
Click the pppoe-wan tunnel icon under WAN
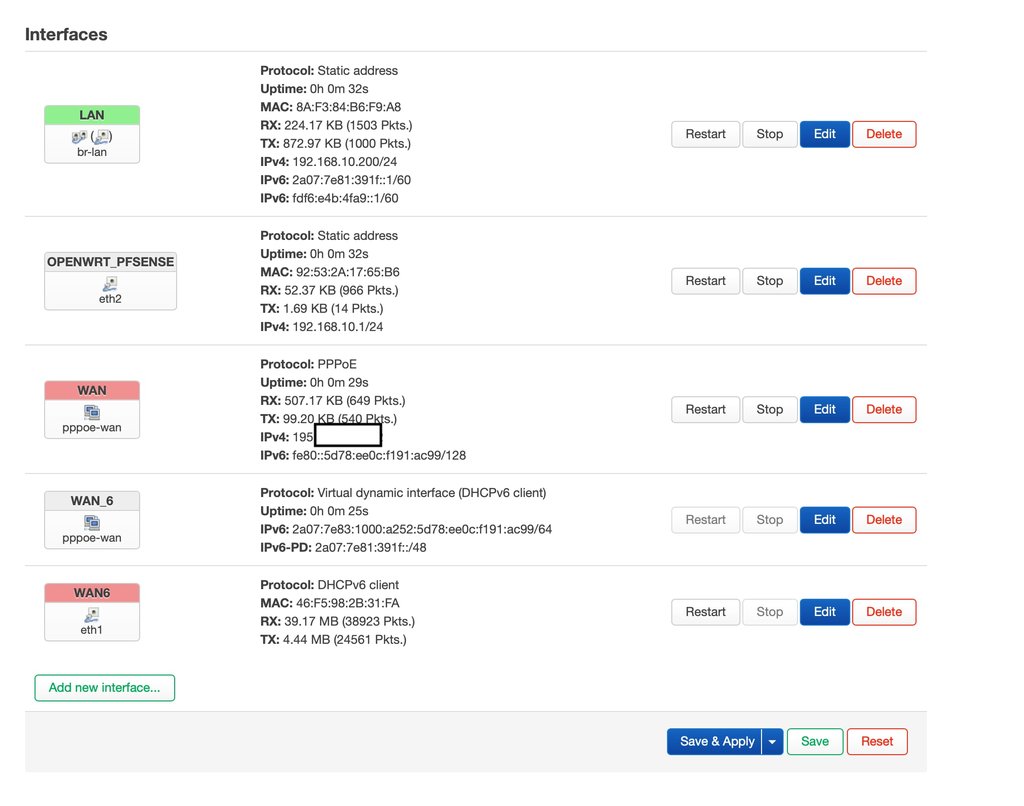91,412
